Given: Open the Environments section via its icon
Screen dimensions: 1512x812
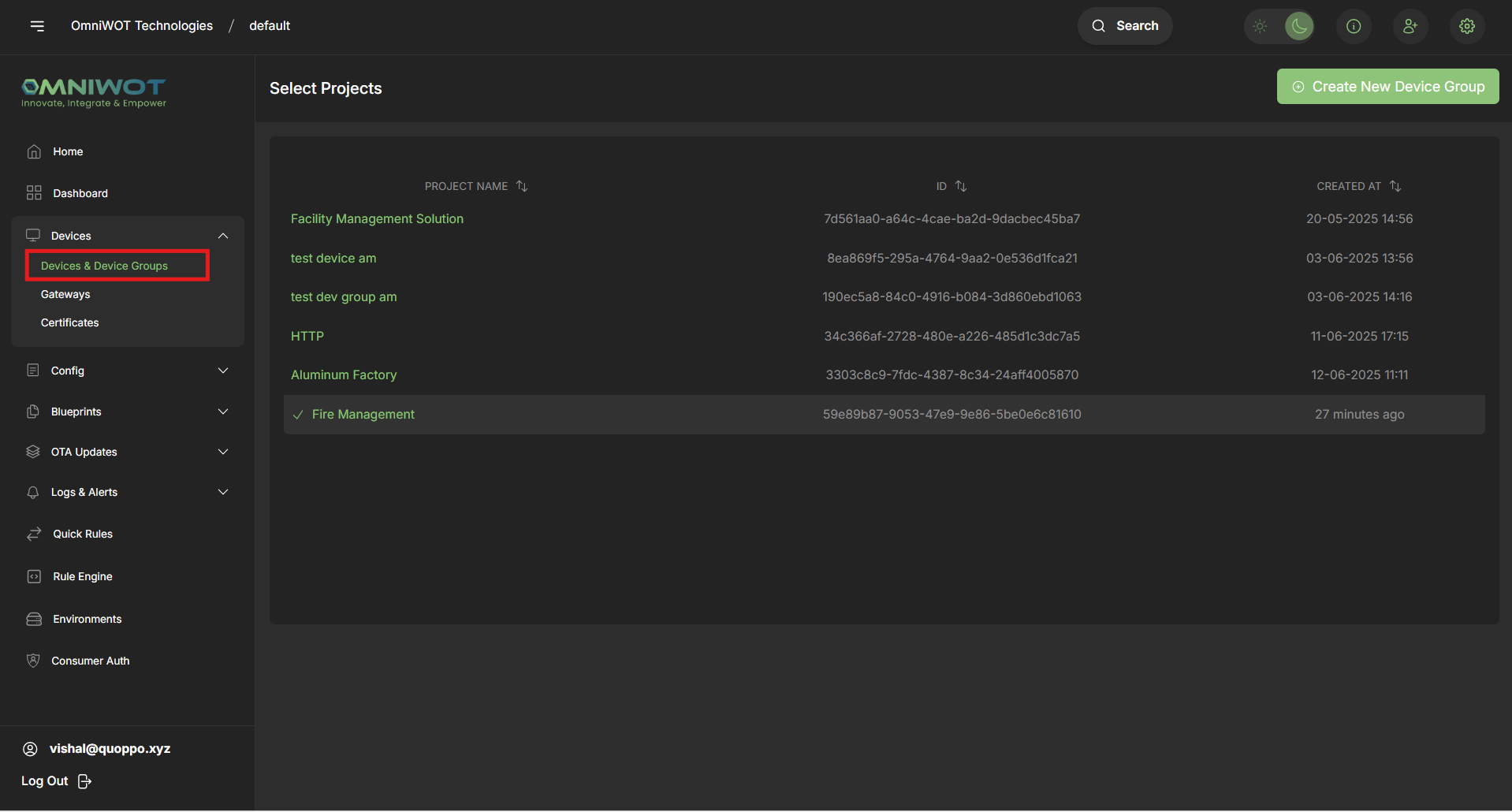Looking at the screenshot, I should pyautogui.click(x=33, y=619).
